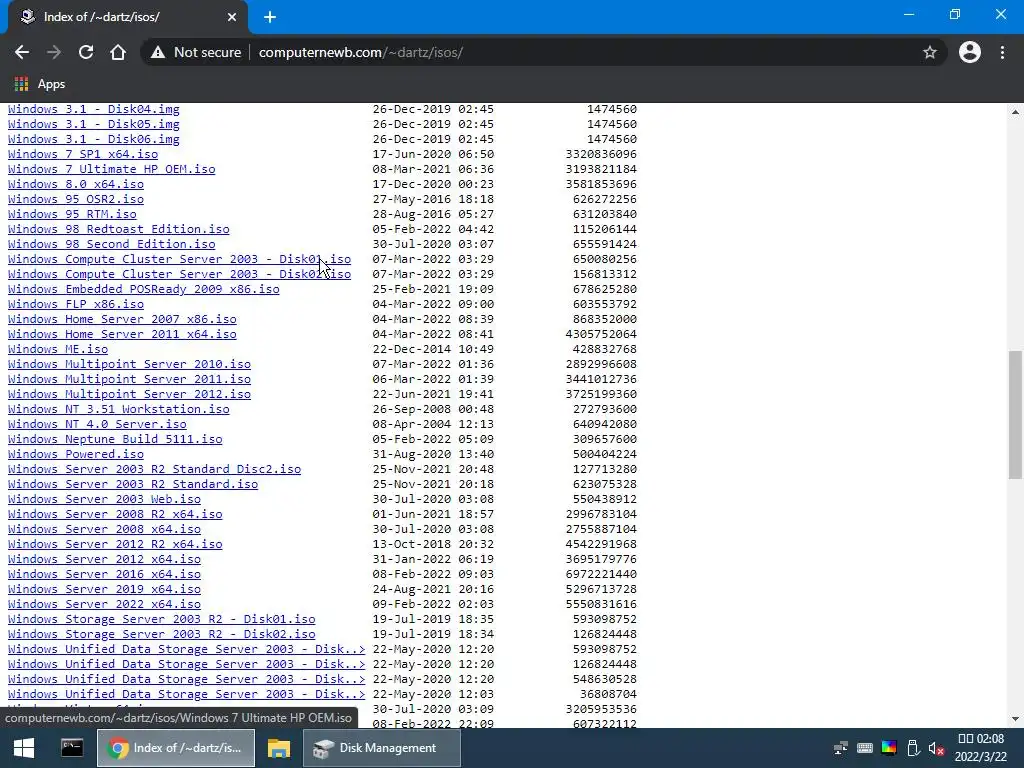The width and height of the screenshot is (1024, 768).
Task: Click the scrollbar up arrow
Action: click(x=1015, y=112)
